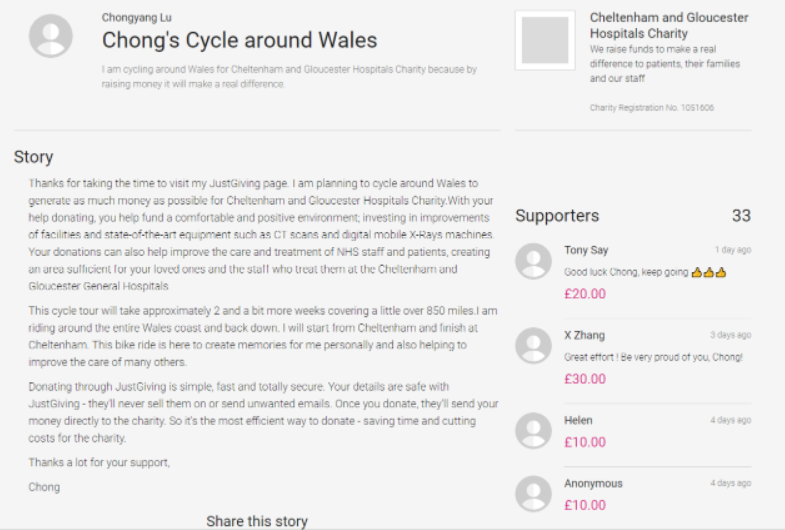785x530 pixels.
Task: Click the Supporters heading
Action: pyautogui.click(x=557, y=216)
